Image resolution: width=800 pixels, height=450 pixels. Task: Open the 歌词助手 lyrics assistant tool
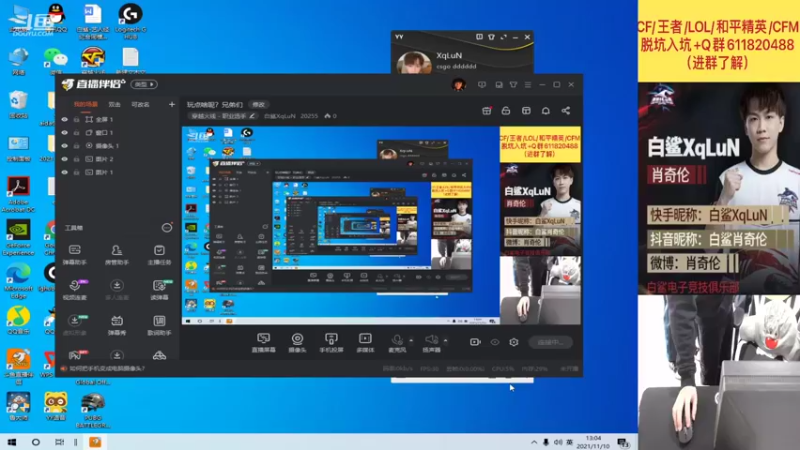pyautogui.click(x=159, y=324)
